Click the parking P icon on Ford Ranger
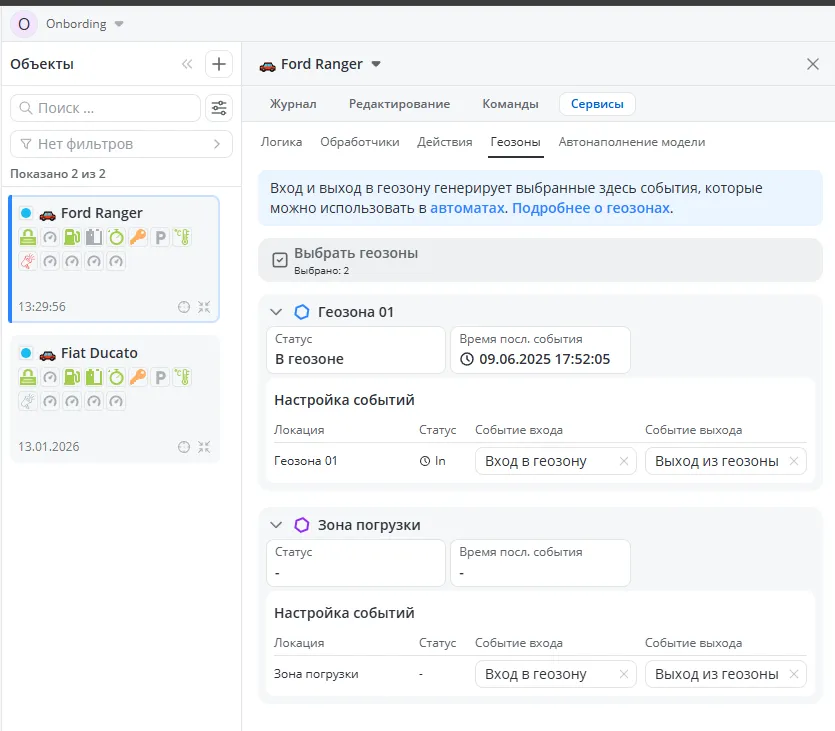835x731 pixels. pyautogui.click(x=159, y=238)
